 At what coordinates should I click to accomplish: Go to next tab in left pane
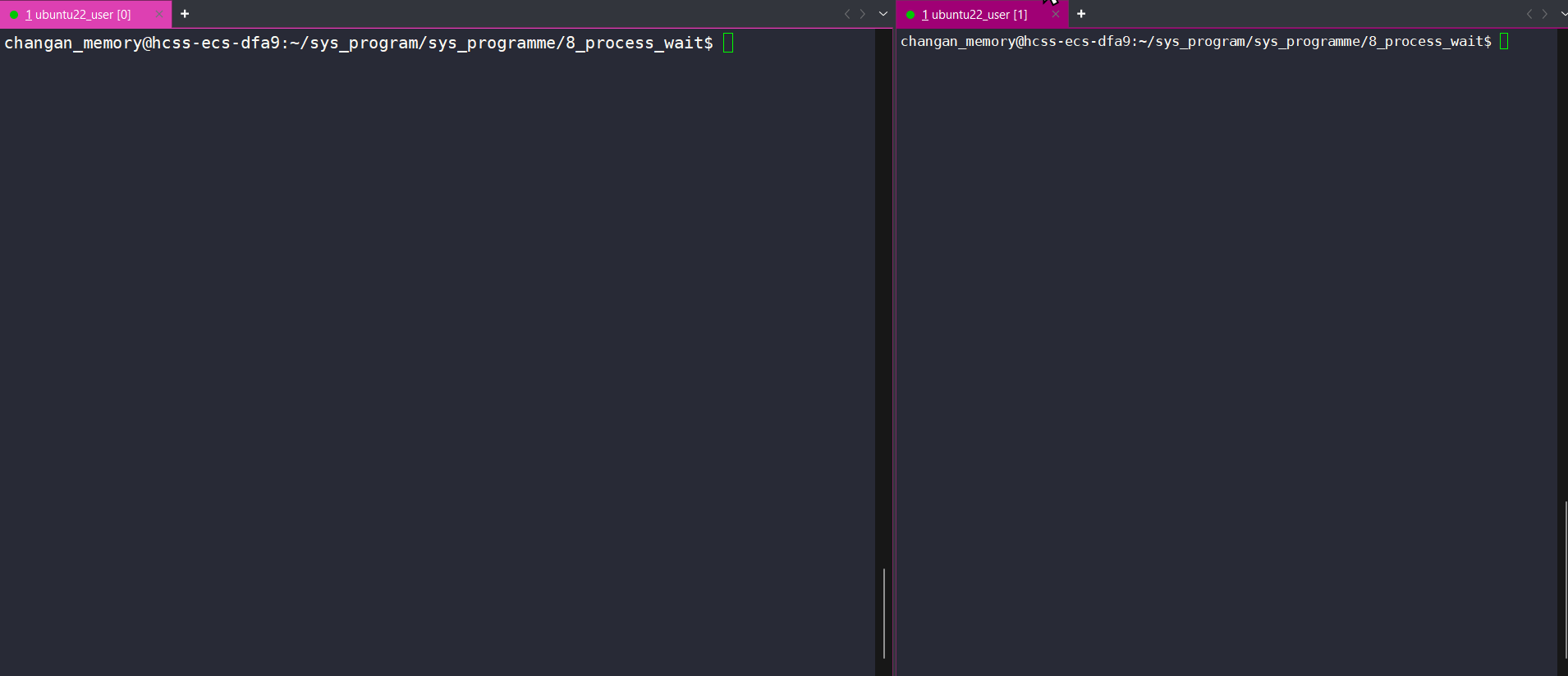[x=863, y=14]
